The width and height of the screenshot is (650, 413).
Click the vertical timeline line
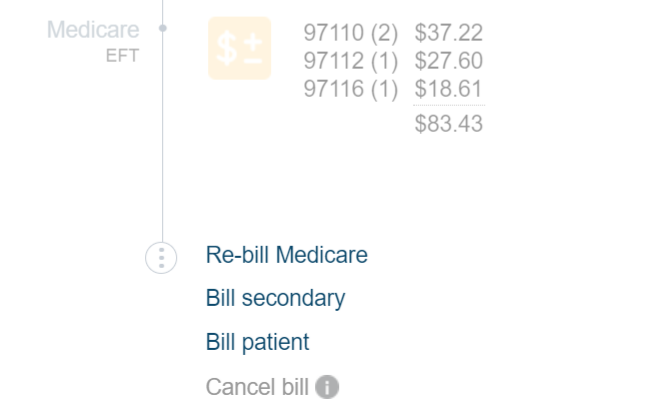[163, 150]
